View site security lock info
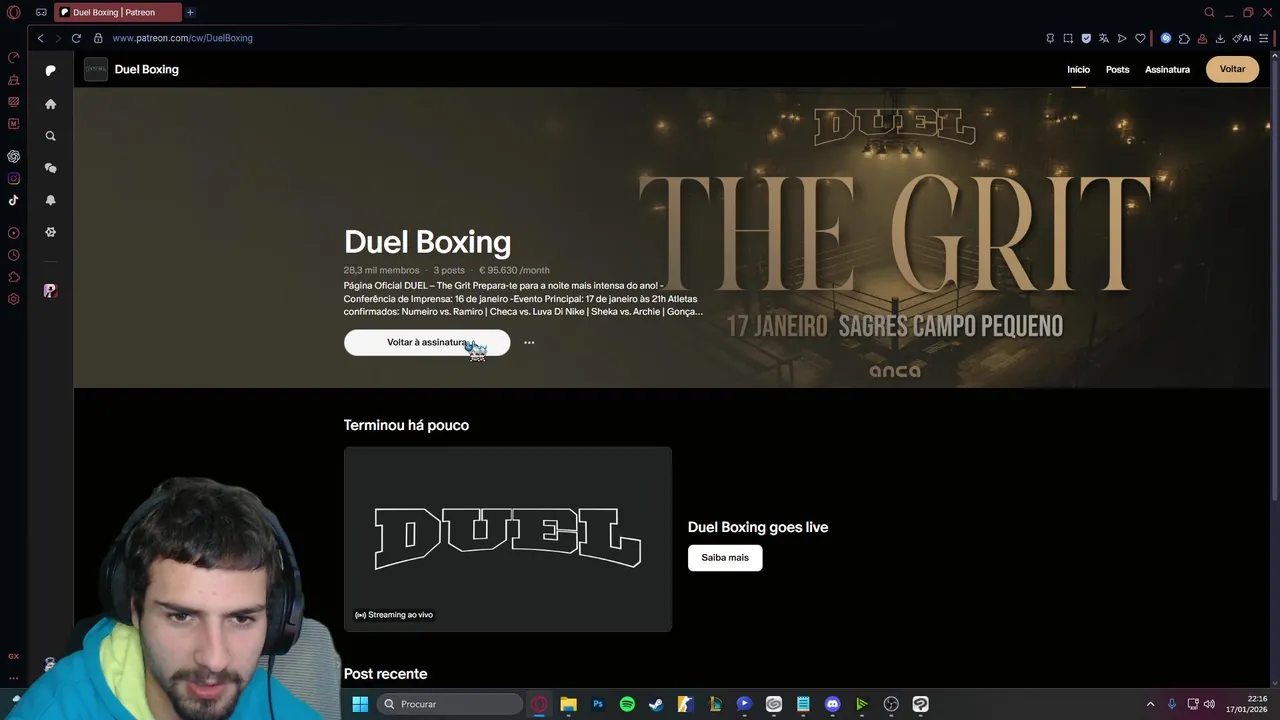The height and width of the screenshot is (720, 1280). pos(98,38)
